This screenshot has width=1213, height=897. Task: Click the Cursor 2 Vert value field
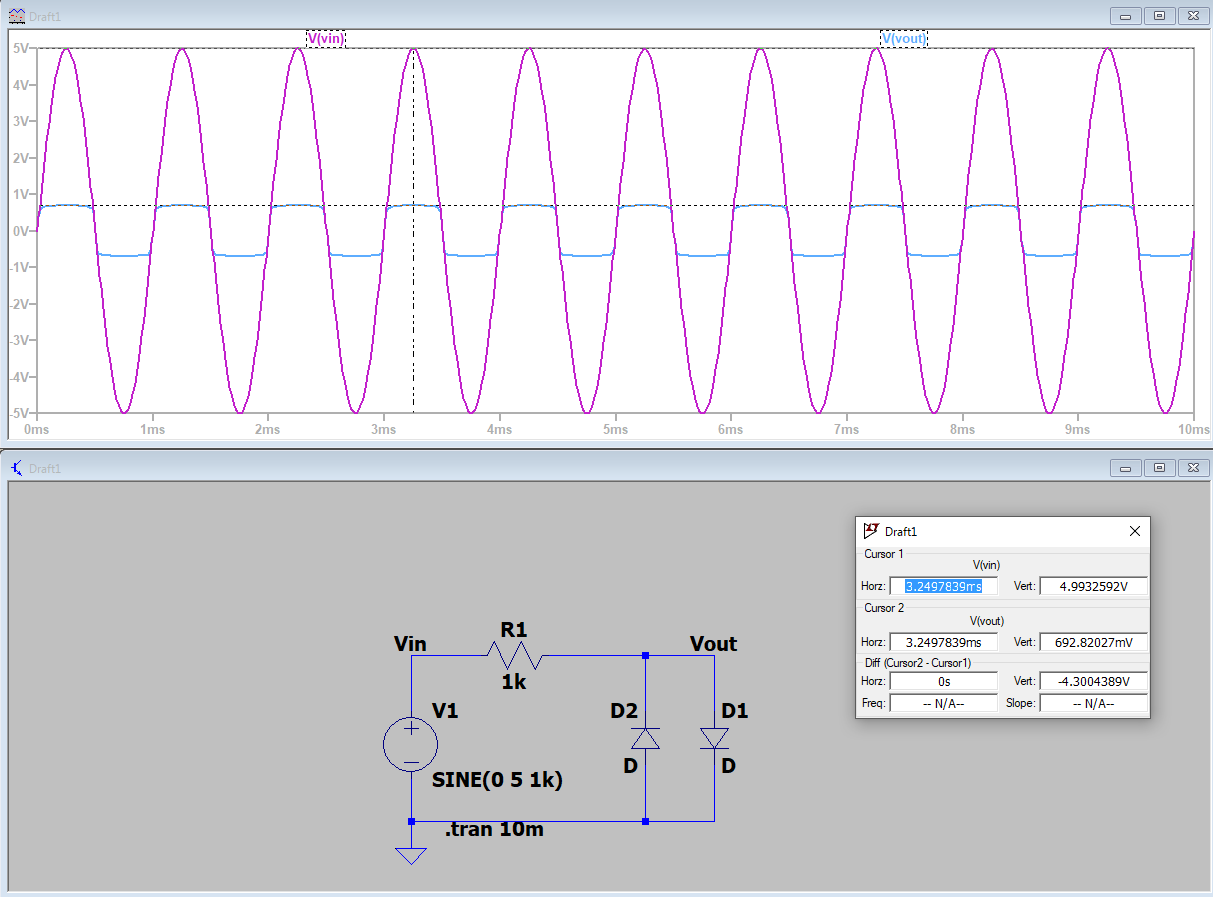(1093, 642)
